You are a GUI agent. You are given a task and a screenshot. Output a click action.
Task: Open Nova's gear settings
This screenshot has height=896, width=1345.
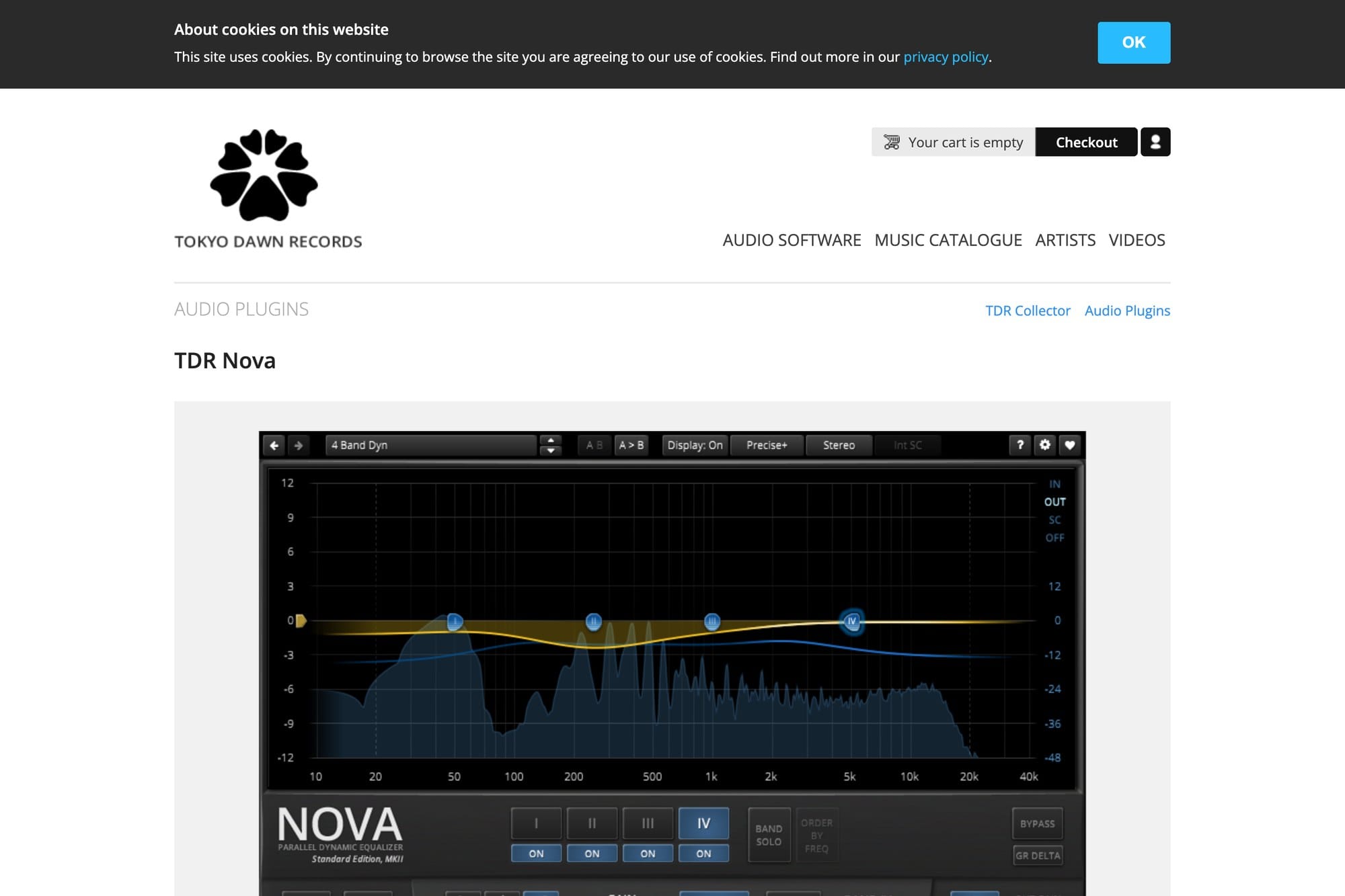click(1045, 445)
